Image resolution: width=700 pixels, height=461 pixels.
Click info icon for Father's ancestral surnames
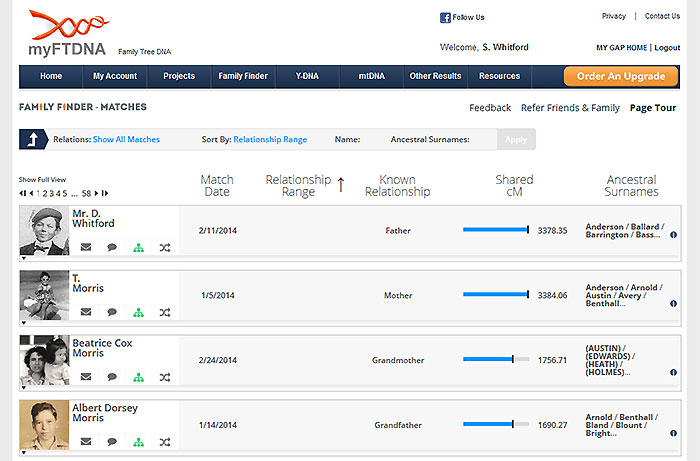click(x=673, y=235)
